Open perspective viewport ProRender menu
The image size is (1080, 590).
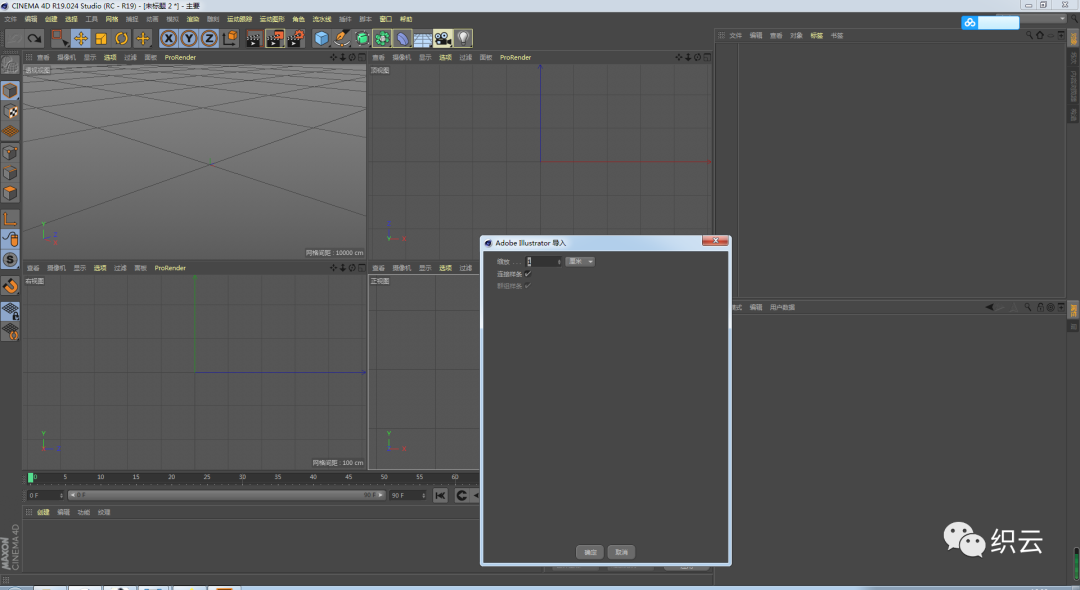pyautogui.click(x=180, y=58)
